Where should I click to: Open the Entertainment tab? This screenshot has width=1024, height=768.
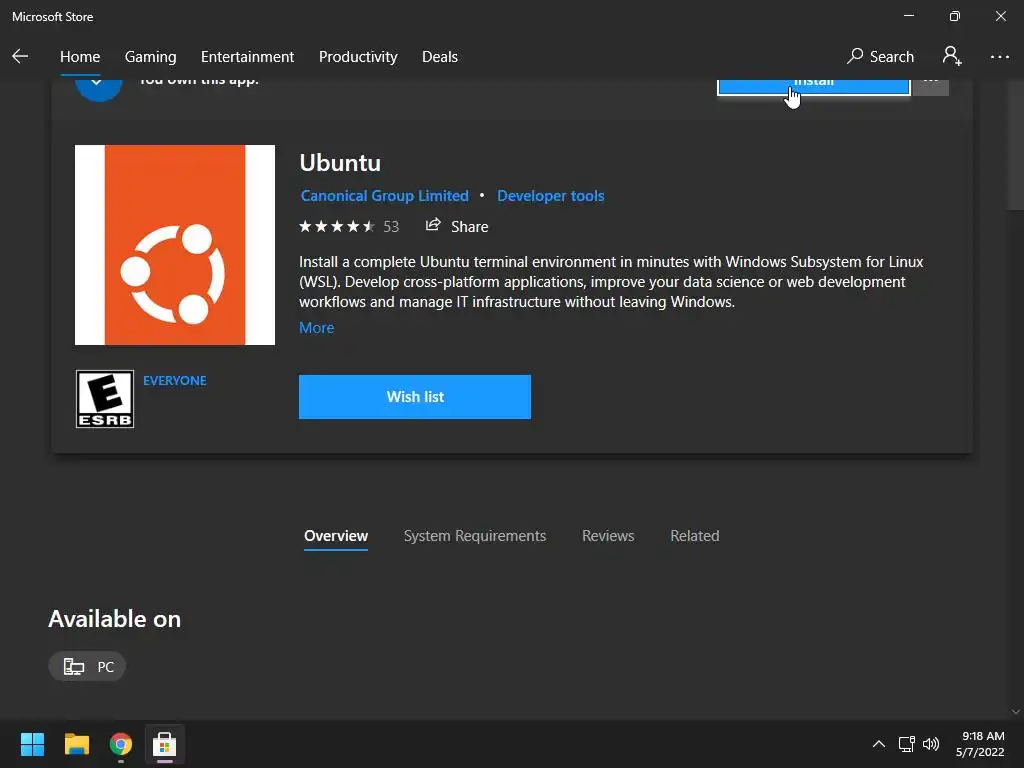point(248,57)
